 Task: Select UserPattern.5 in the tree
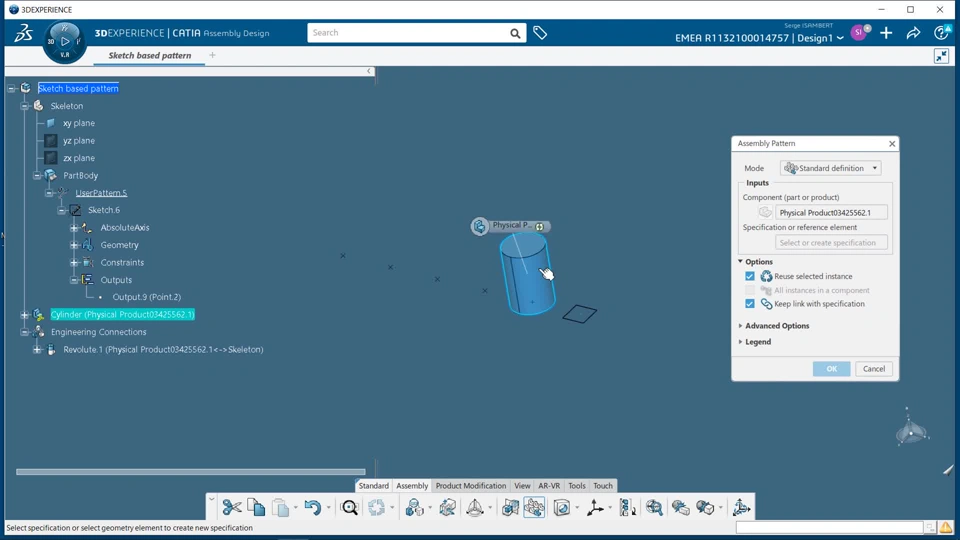(101, 193)
